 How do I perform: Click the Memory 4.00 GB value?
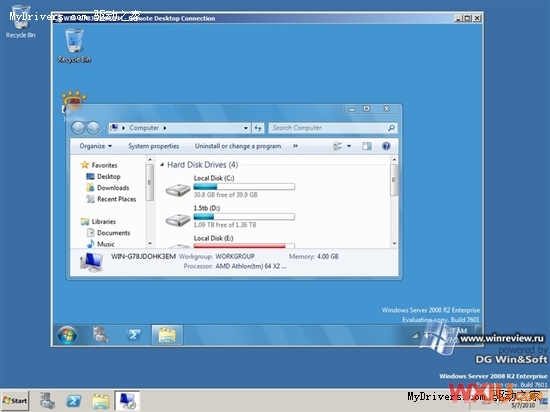pyautogui.click(x=328, y=256)
